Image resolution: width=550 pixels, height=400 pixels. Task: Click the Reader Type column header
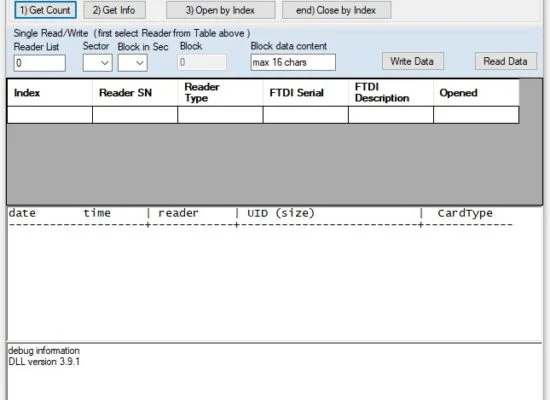click(x=220, y=93)
